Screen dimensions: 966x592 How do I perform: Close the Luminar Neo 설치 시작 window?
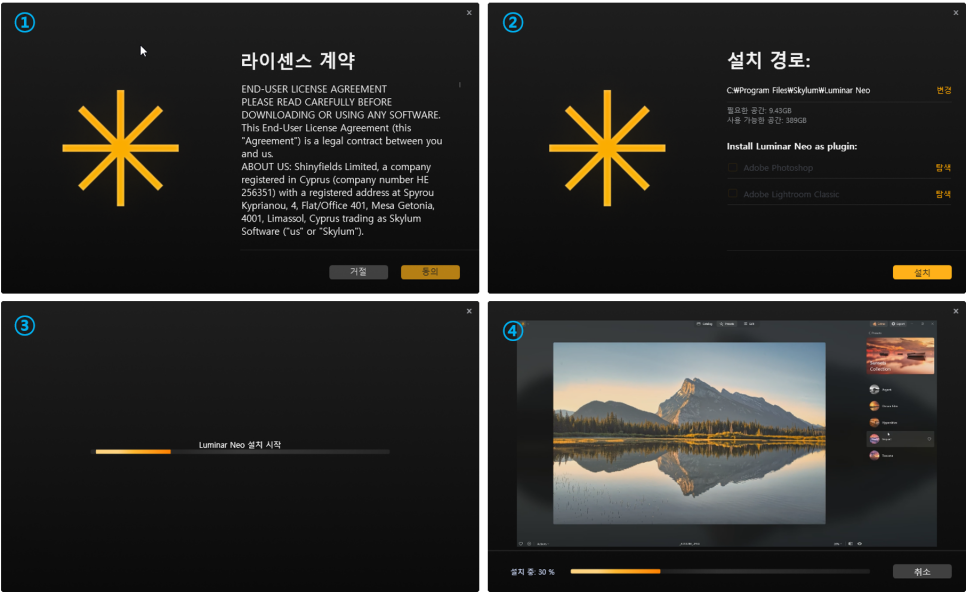click(x=469, y=311)
